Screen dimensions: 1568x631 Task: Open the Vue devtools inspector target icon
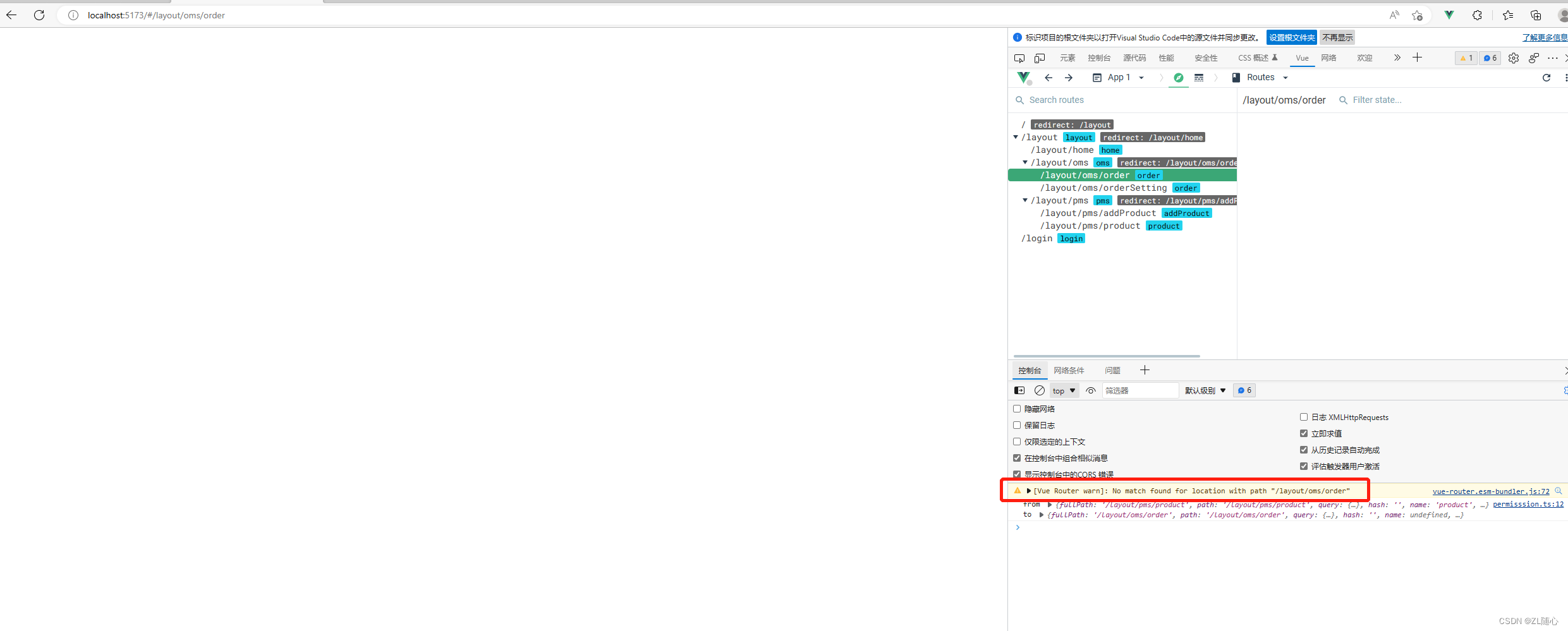point(1179,78)
